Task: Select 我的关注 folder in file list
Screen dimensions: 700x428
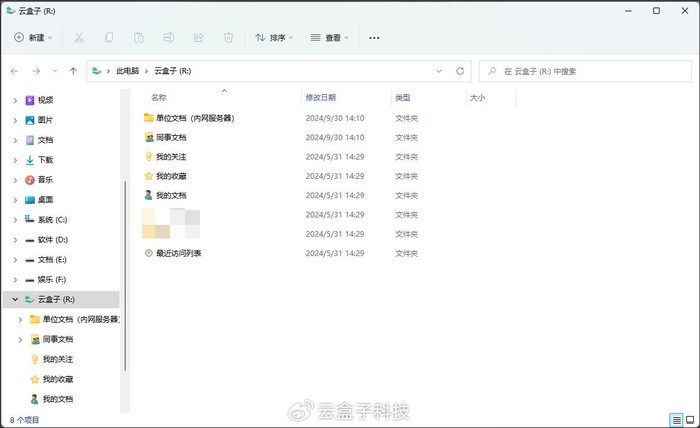Action: click(x=166, y=157)
